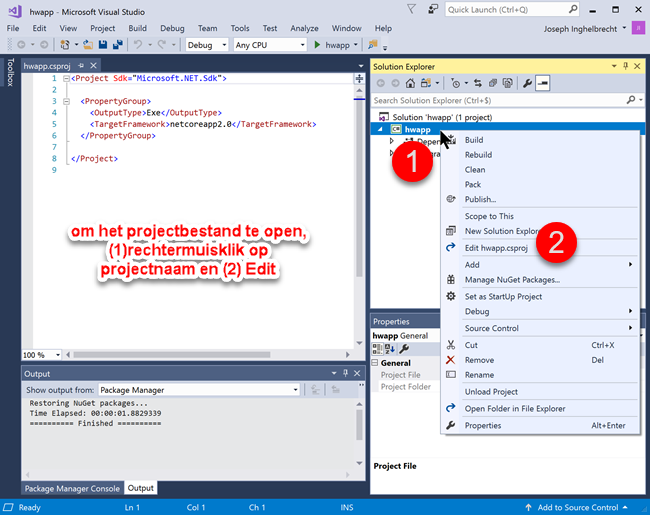Viewport: 650px width, 515px height.
Task: Click Solution Explorer switch views icon
Action: coord(426,83)
